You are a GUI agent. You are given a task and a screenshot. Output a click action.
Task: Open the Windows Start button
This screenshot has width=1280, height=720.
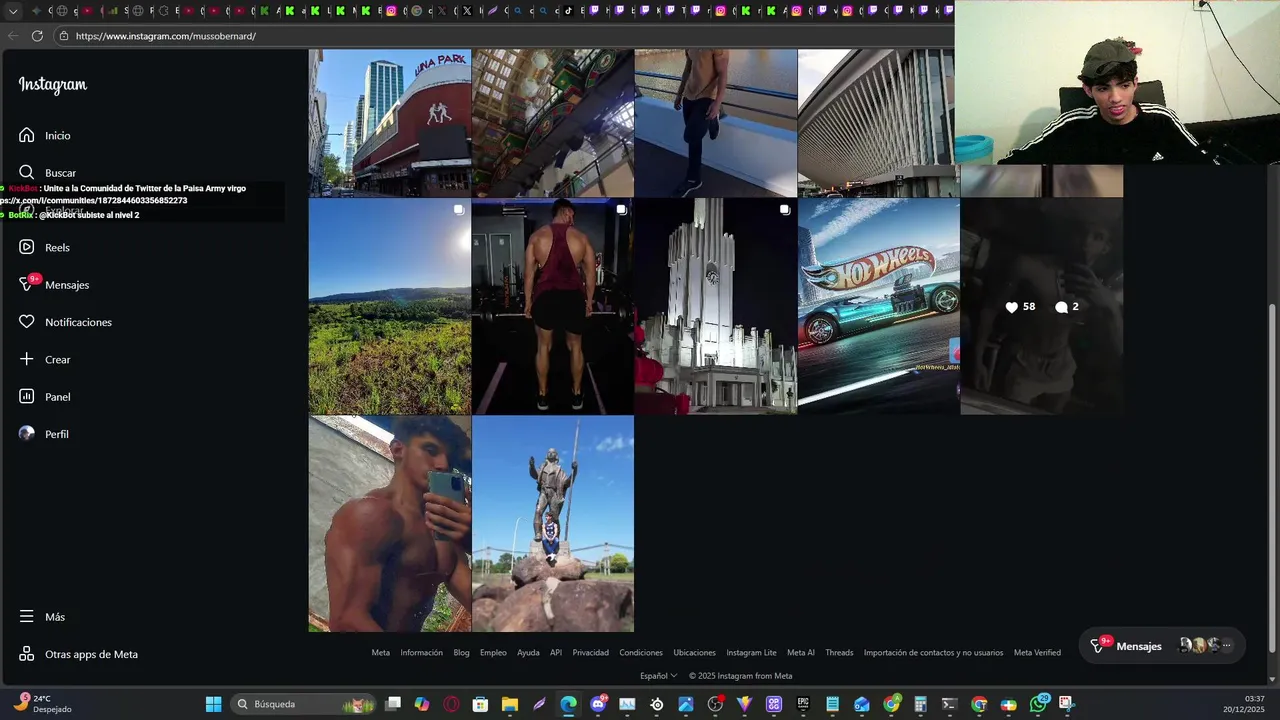pos(213,704)
